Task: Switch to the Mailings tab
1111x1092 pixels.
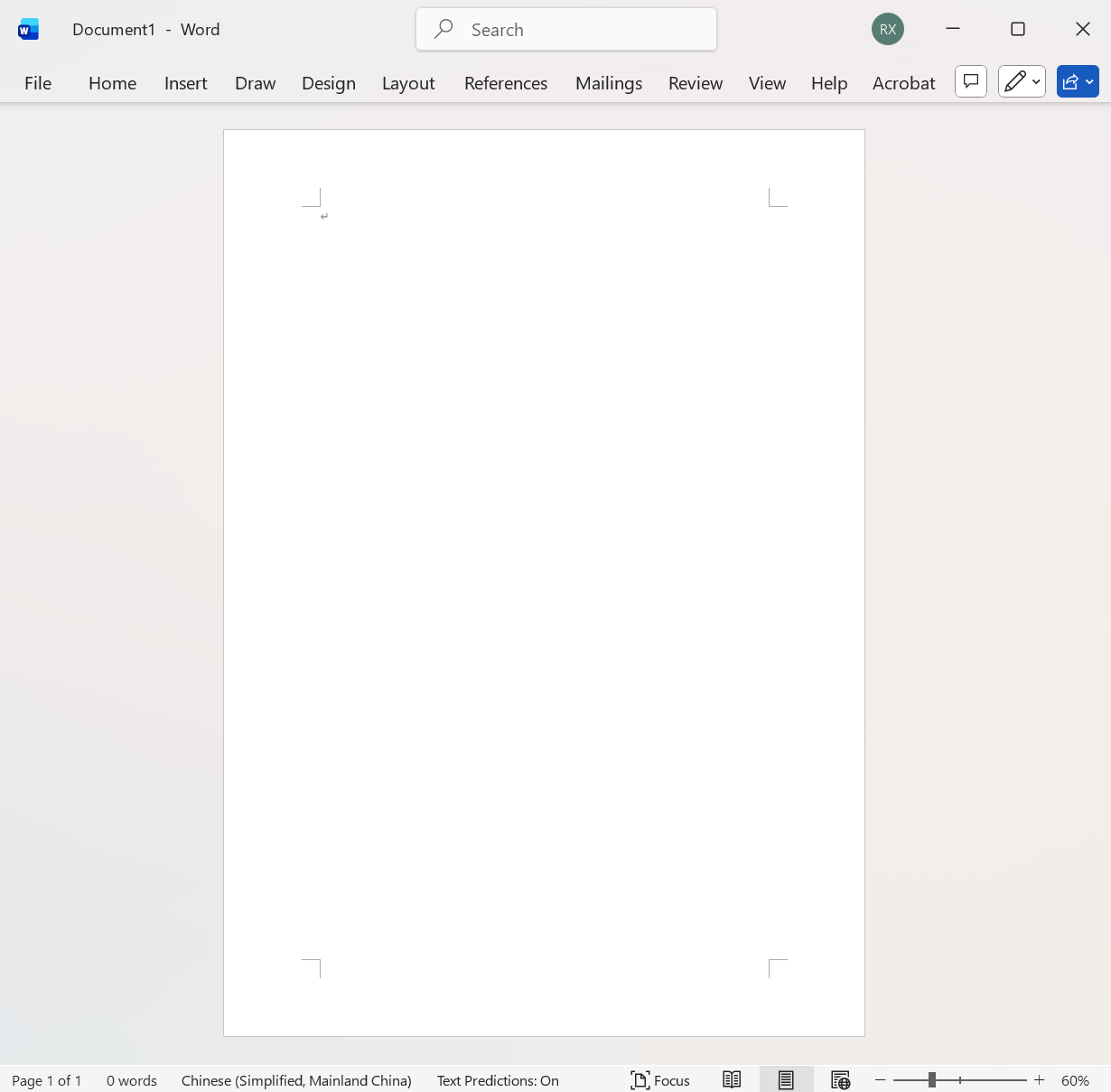Action: [608, 82]
